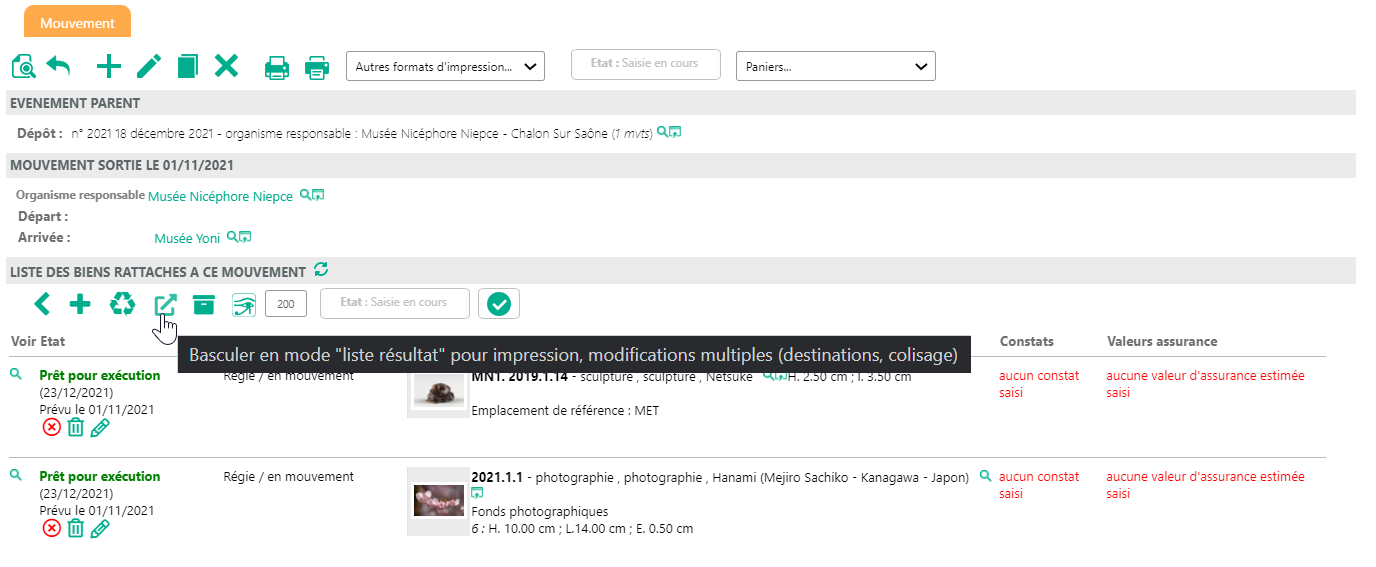Duplicate the movement with the copy icon
This screenshot has width=1376, height=567.
187,67
